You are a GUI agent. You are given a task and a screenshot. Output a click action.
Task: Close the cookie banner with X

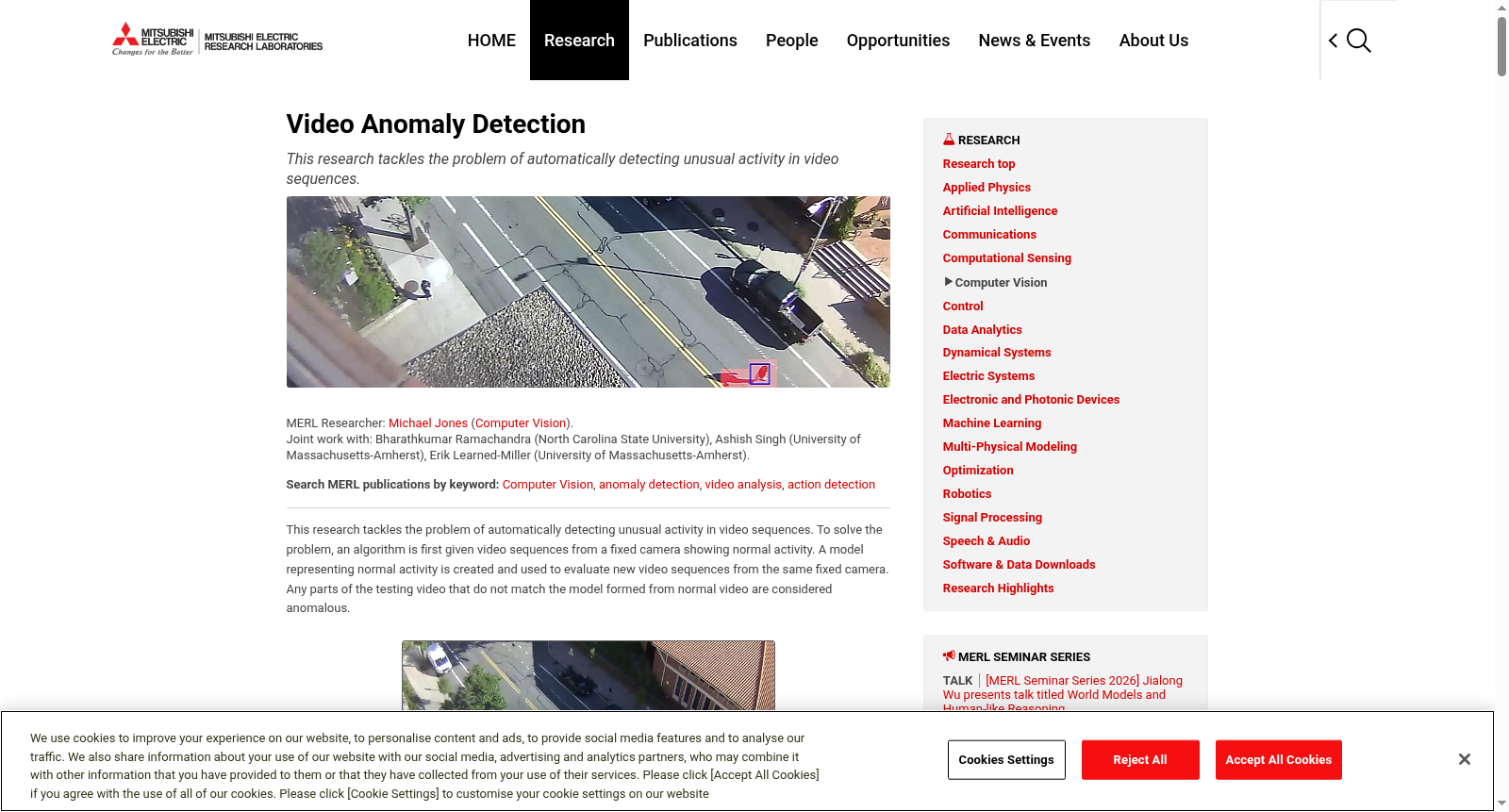coord(1464,759)
